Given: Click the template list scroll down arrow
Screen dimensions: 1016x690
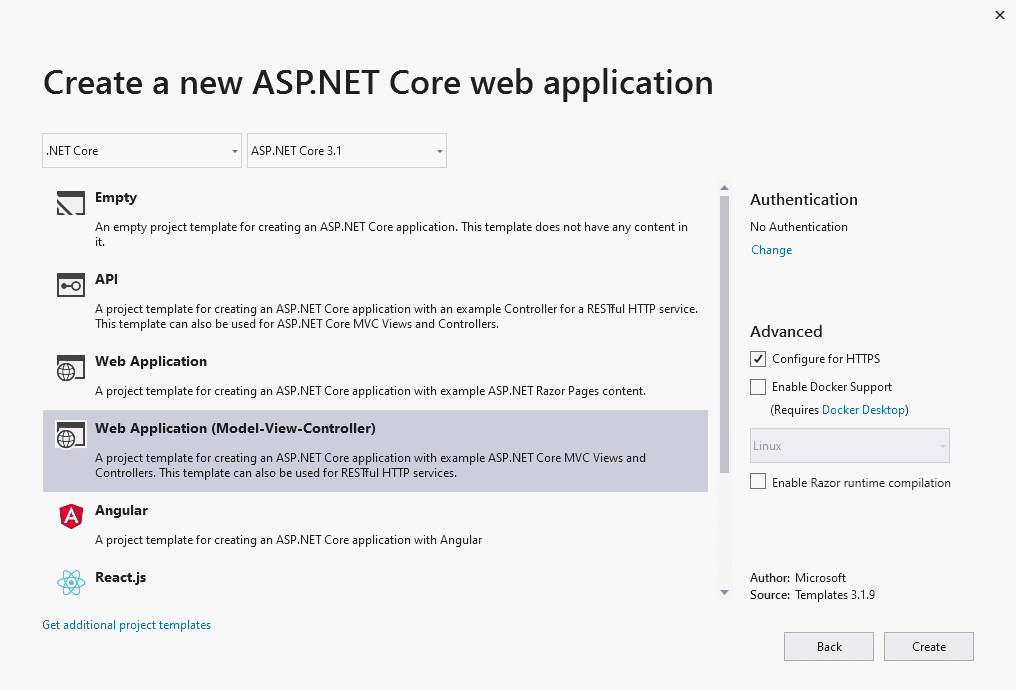Looking at the screenshot, I should [x=724, y=592].
